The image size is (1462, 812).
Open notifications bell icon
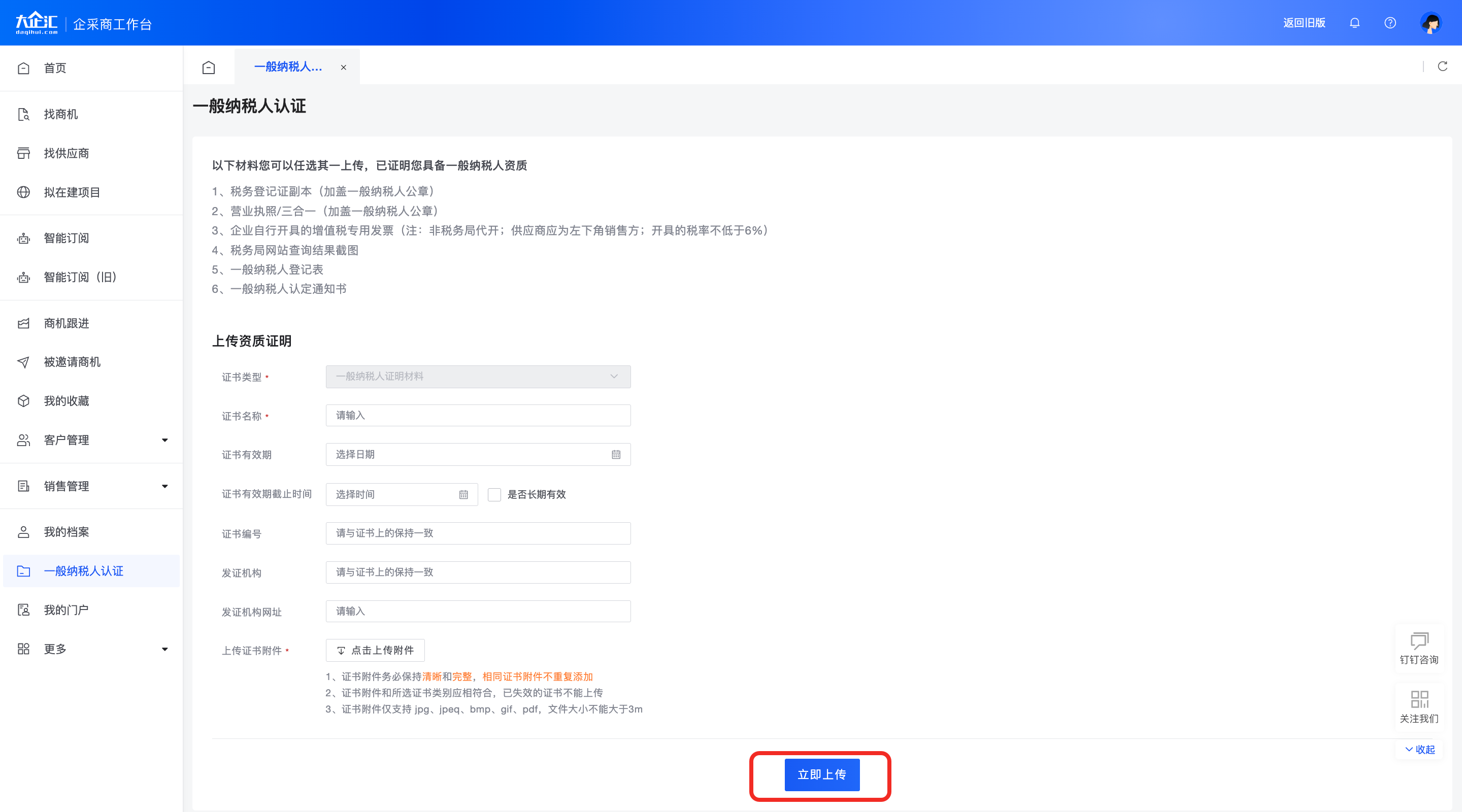[x=1354, y=23]
